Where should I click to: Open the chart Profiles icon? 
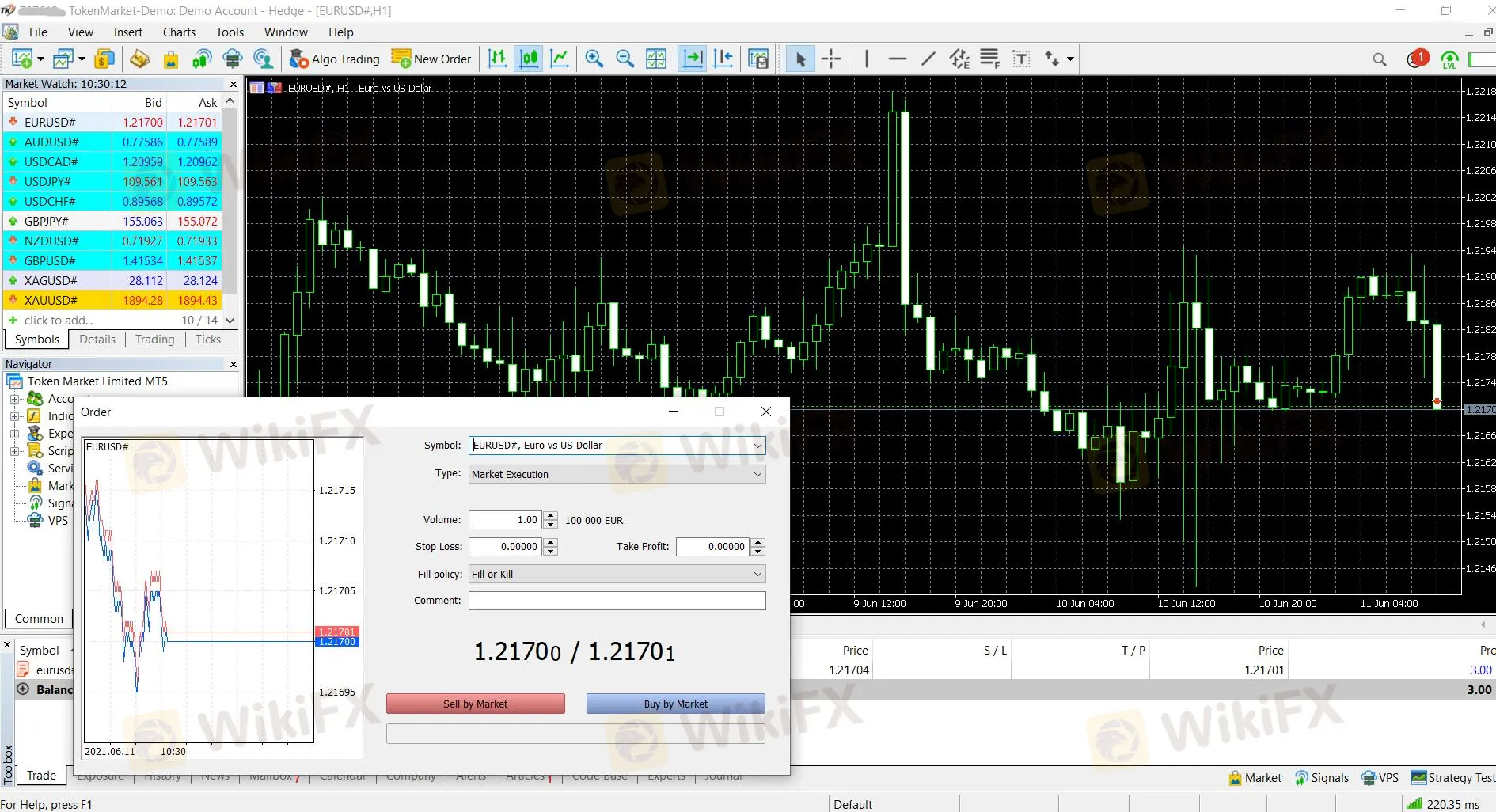click(x=63, y=59)
